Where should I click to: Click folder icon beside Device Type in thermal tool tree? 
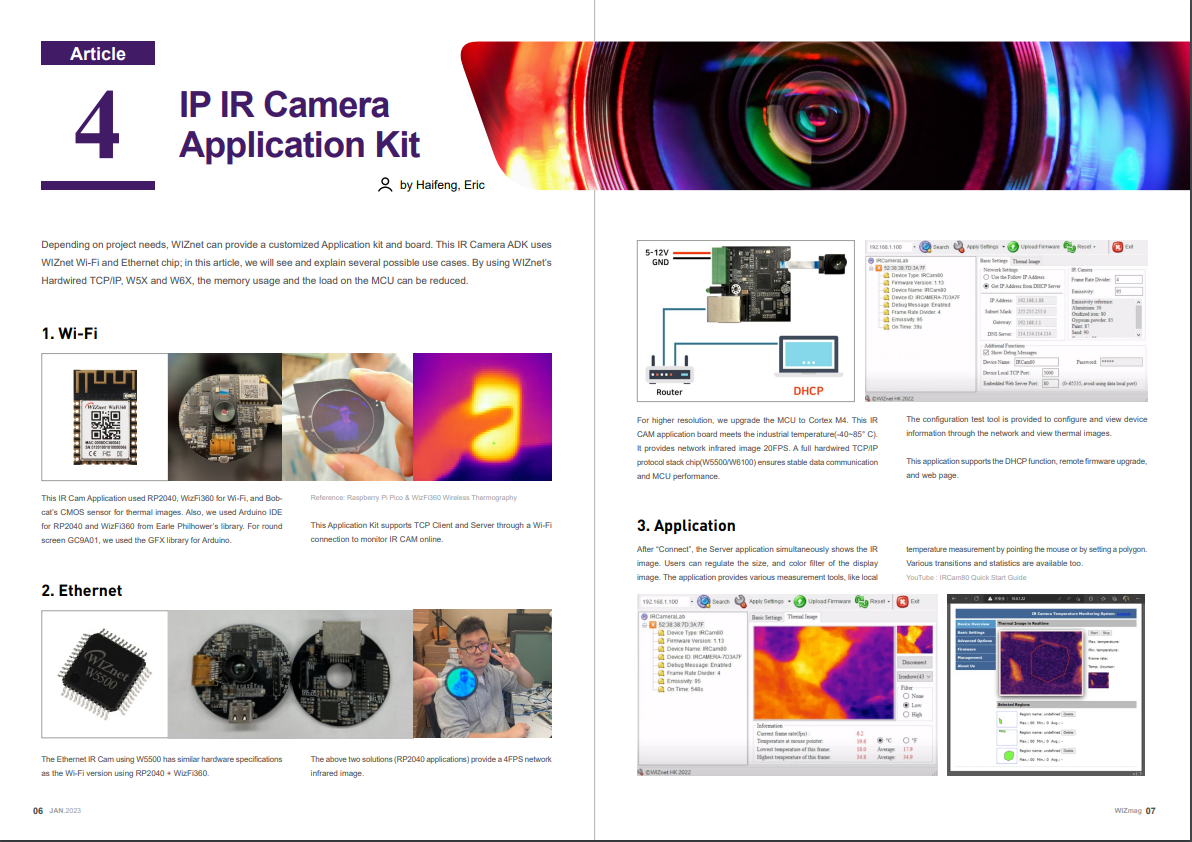pyautogui.click(x=661, y=633)
